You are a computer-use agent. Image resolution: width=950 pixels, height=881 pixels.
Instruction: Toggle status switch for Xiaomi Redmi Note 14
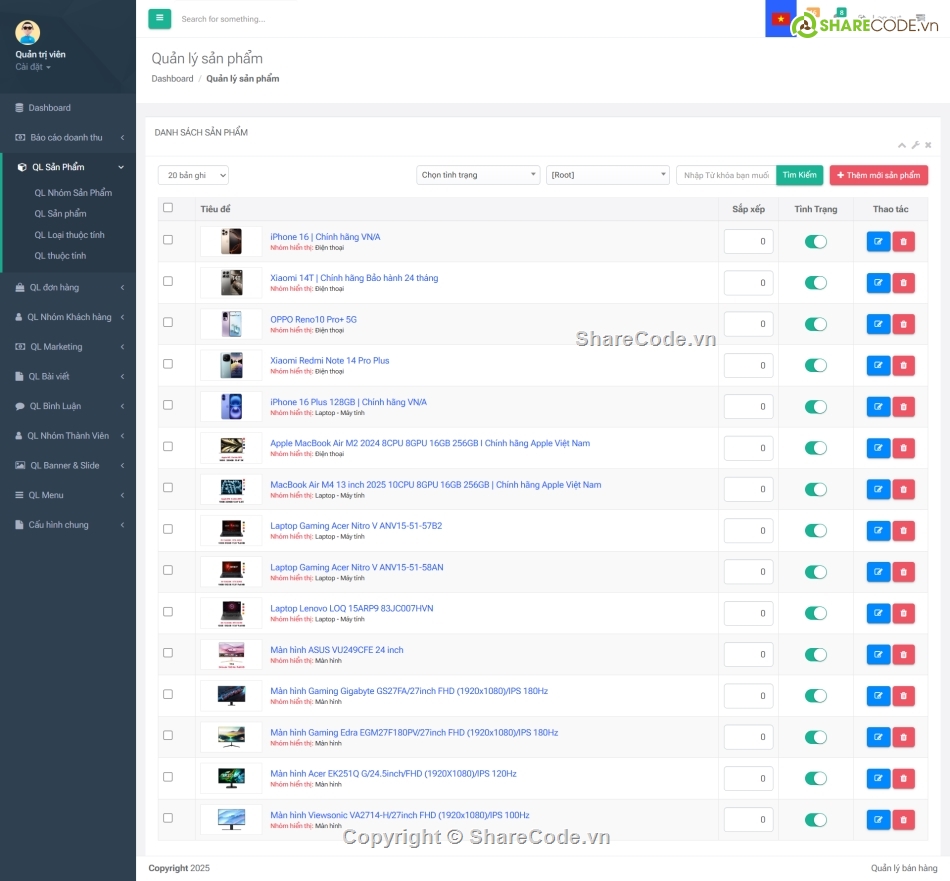[815, 365]
